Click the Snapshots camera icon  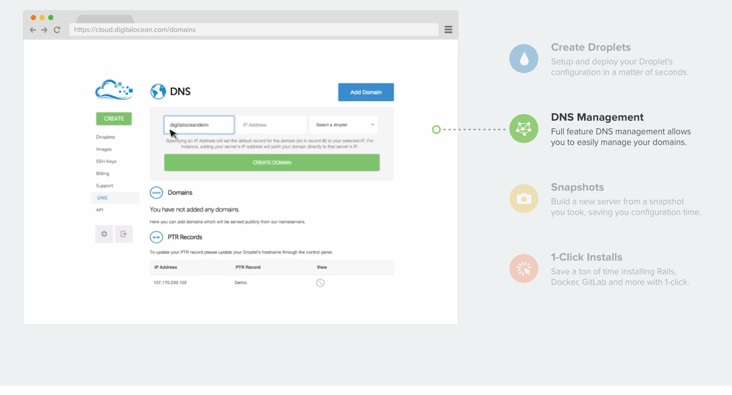click(524, 198)
